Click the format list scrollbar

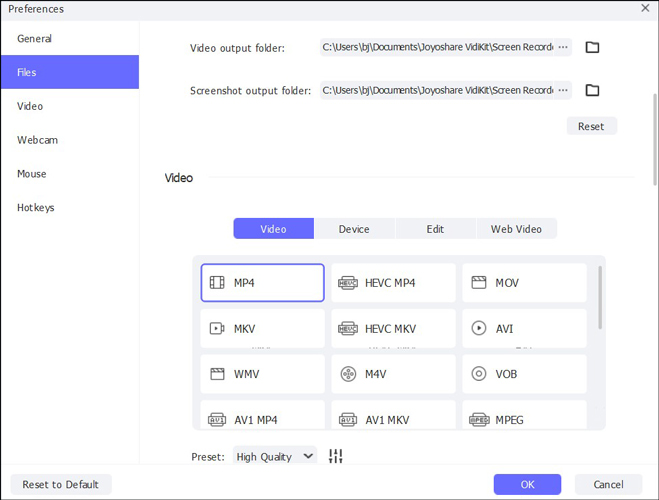coord(600,297)
